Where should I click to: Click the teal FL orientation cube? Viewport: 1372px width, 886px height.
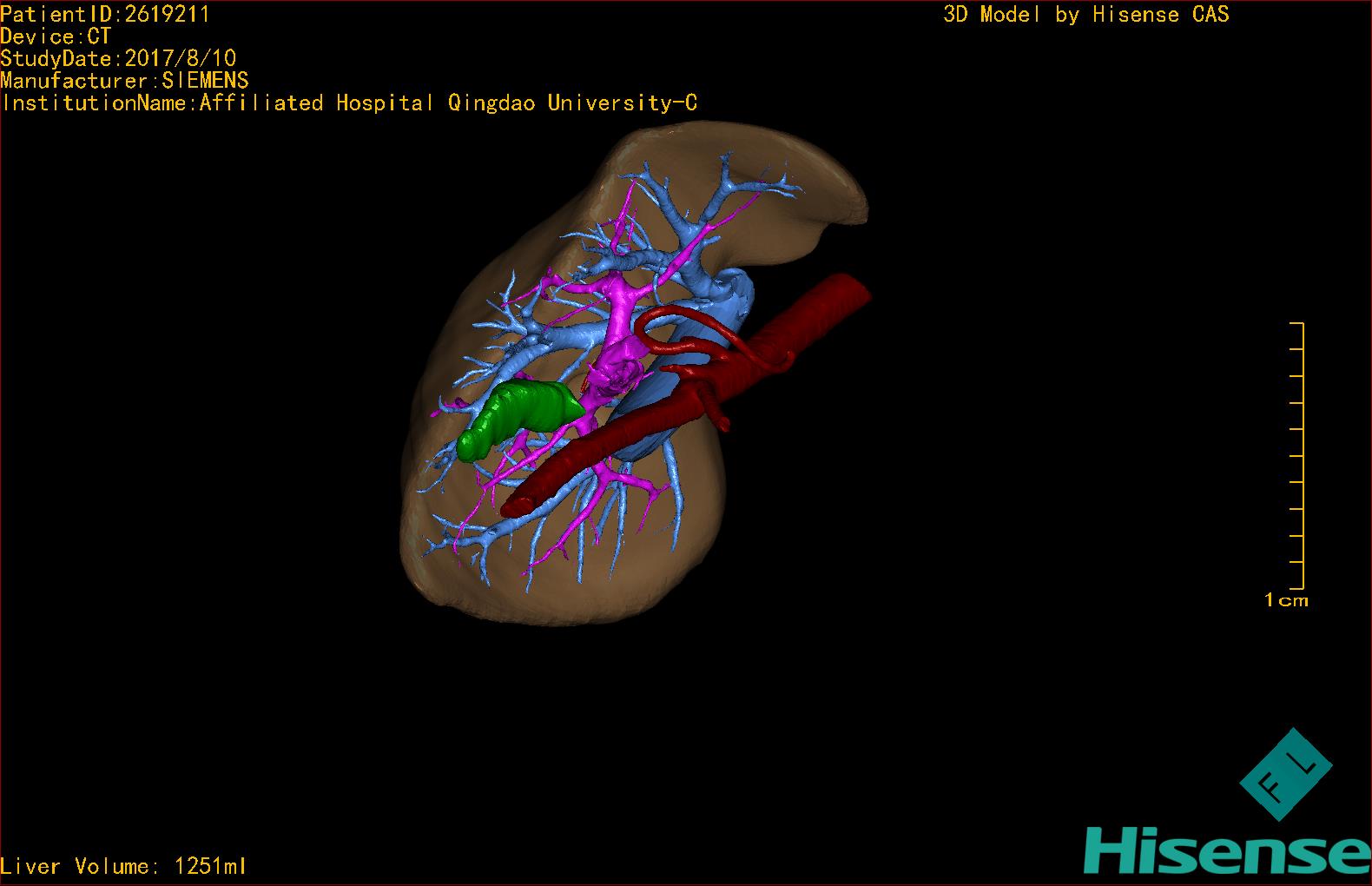pos(1285,774)
